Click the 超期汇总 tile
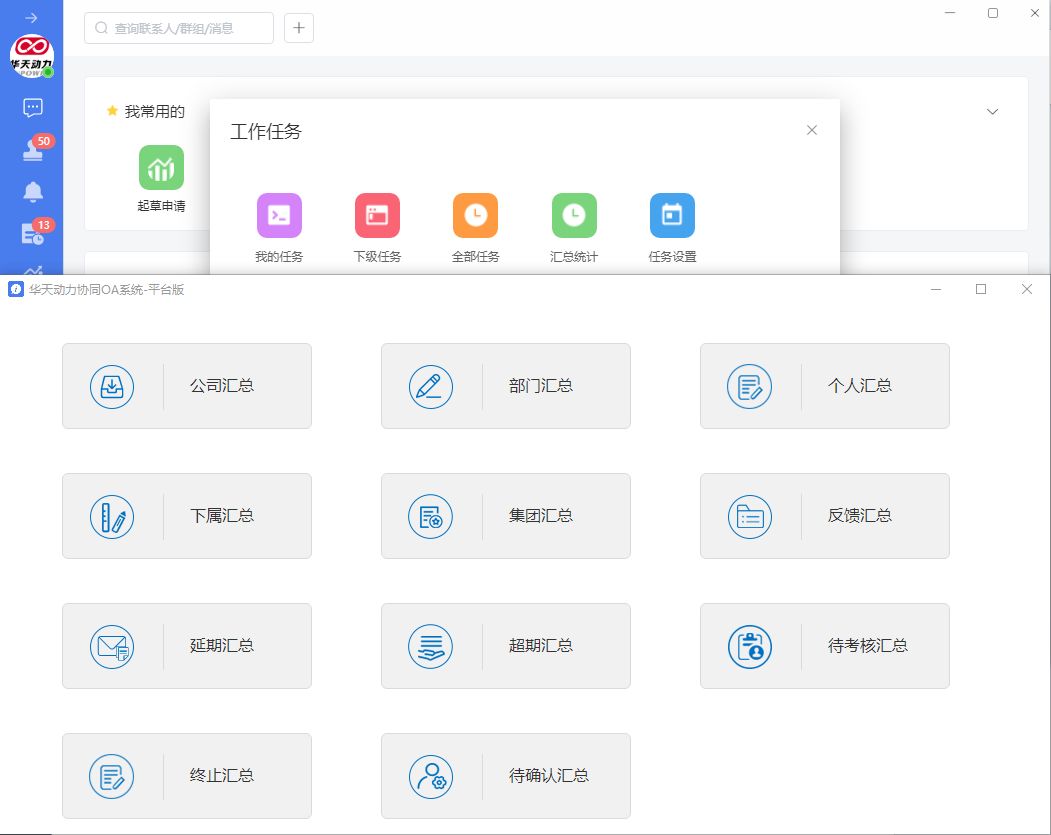This screenshot has width=1051, height=835. pos(506,646)
